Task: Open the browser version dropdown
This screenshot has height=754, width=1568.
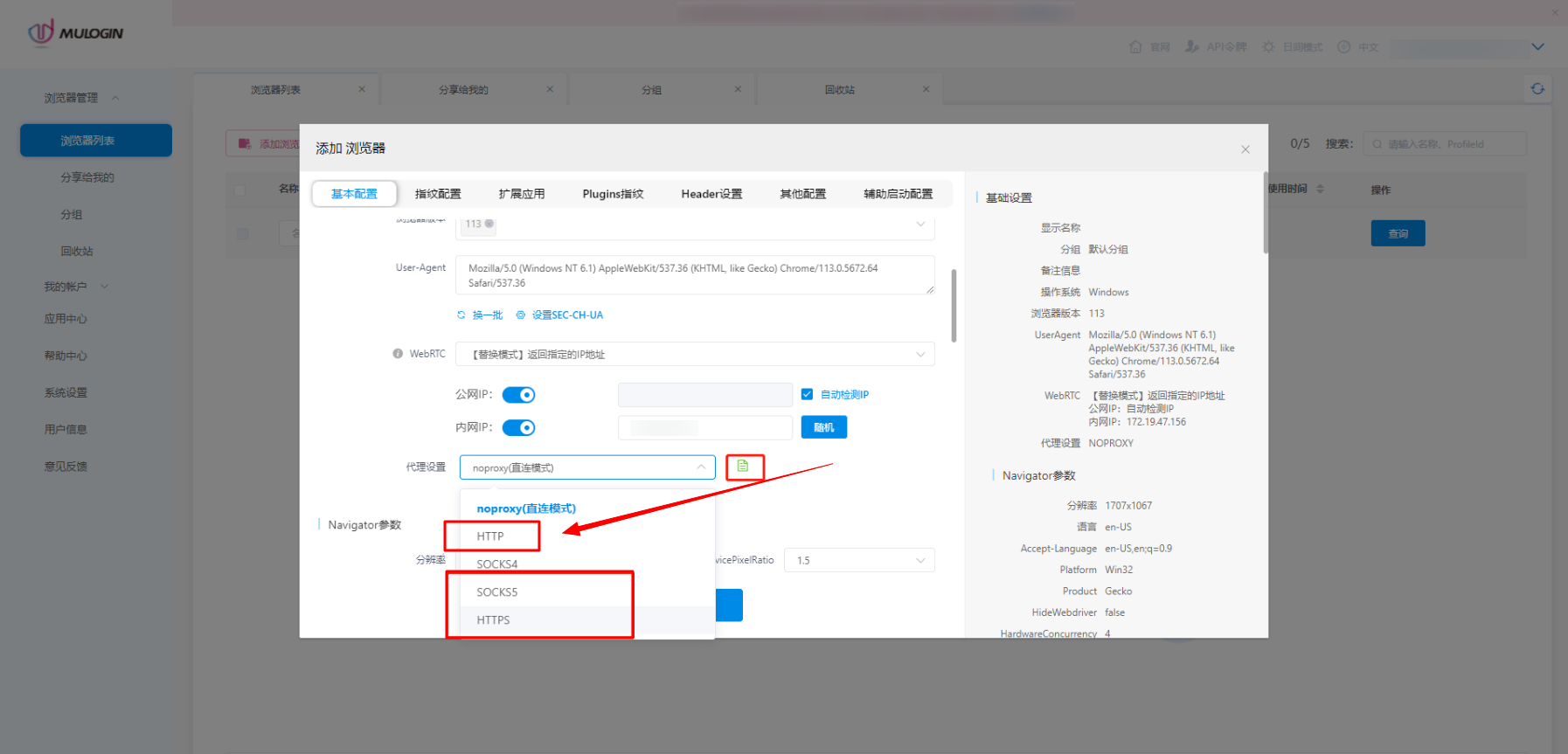Action: coord(695,225)
